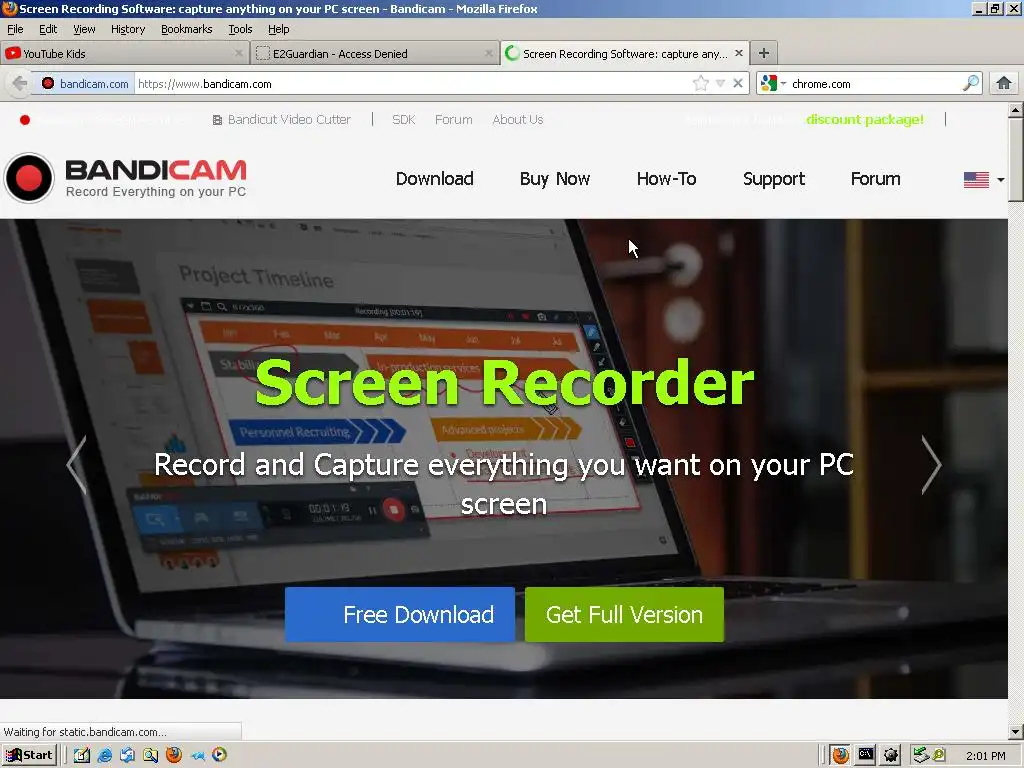The image size is (1024, 768).
Task: Select the command prompt taskbar button
Action: (865, 755)
